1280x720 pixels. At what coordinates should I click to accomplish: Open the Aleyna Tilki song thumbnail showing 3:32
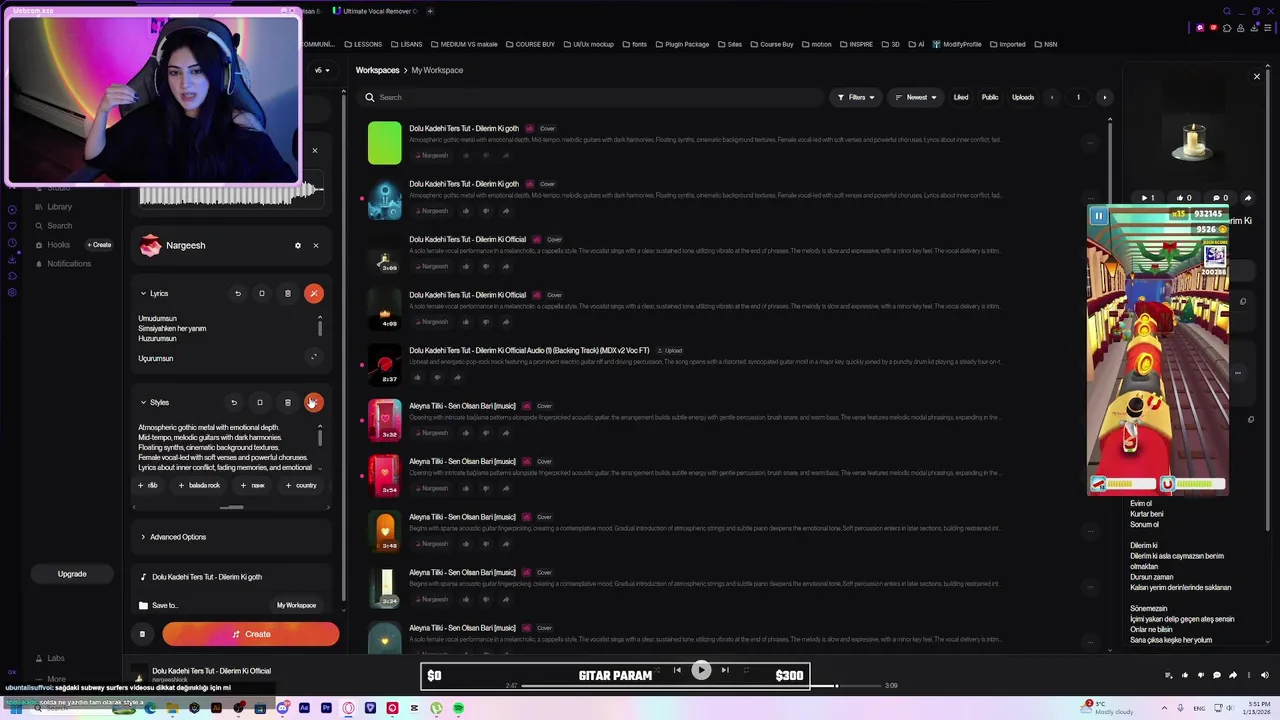click(x=385, y=421)
